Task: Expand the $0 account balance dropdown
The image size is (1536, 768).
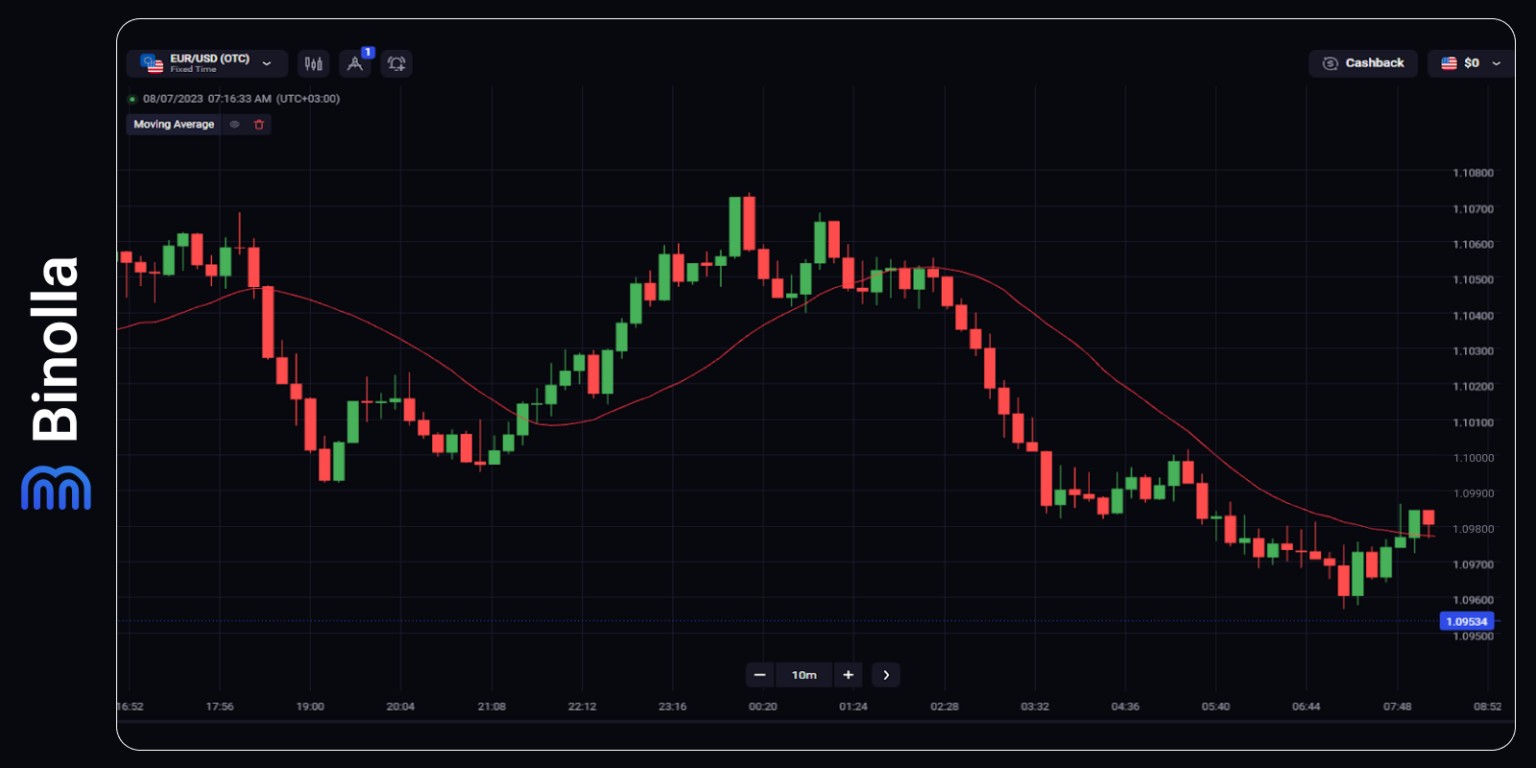Action: (x=1470, y=63)
